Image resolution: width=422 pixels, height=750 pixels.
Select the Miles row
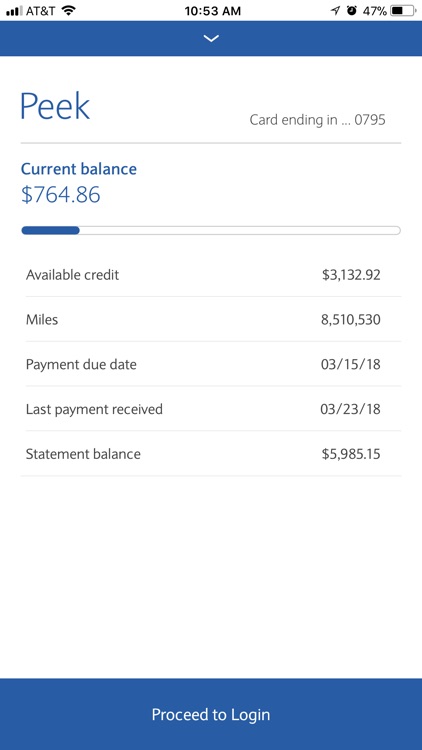(x=211, y=319)
